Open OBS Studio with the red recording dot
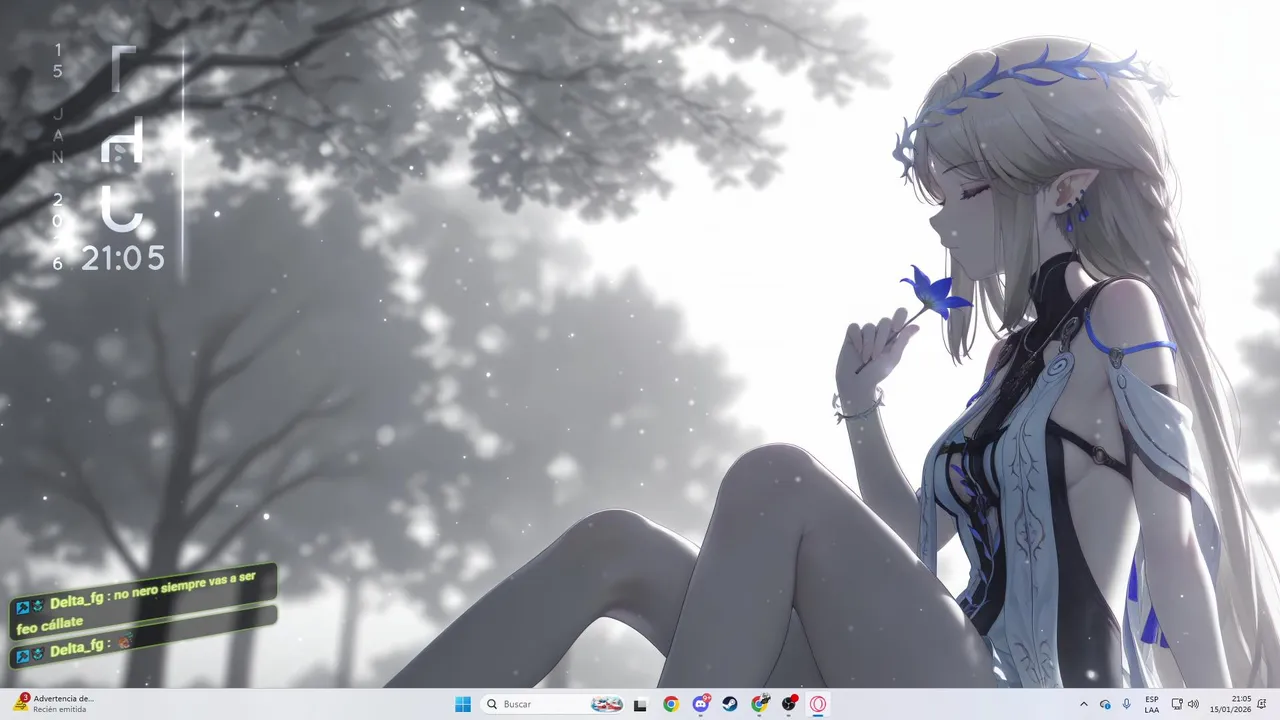Viewport: 1280px width, 720px height. [789, 704]
